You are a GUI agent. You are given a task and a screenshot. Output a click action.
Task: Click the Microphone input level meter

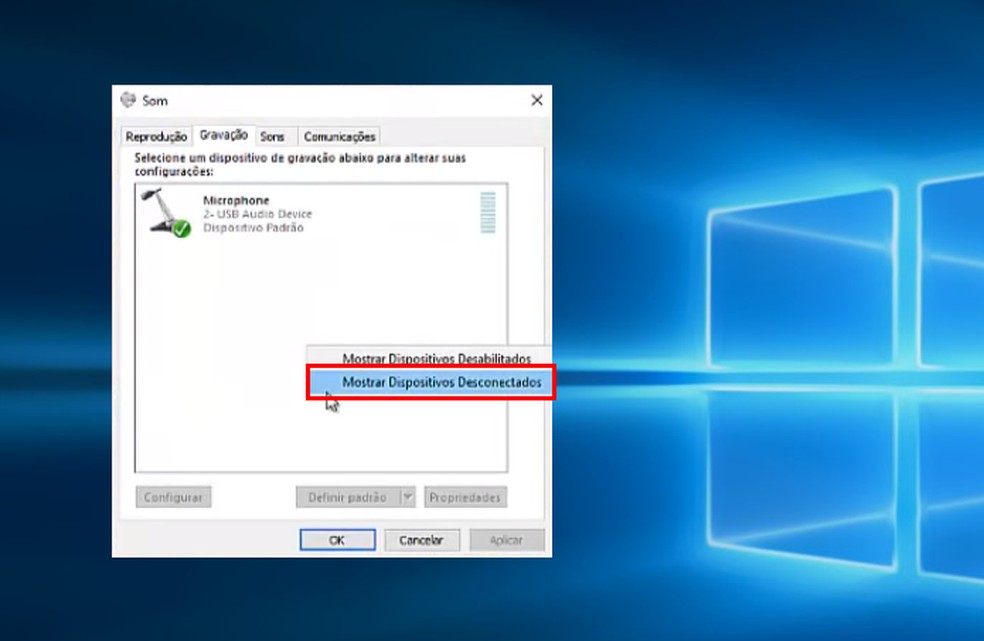tap(488, 213)
